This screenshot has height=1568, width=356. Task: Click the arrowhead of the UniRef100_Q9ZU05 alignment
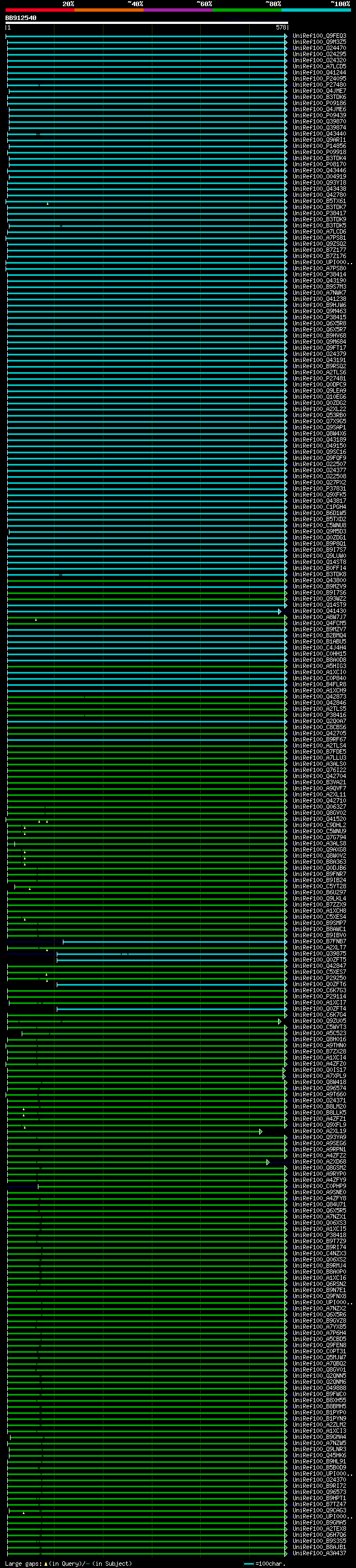click(280, 1021)
